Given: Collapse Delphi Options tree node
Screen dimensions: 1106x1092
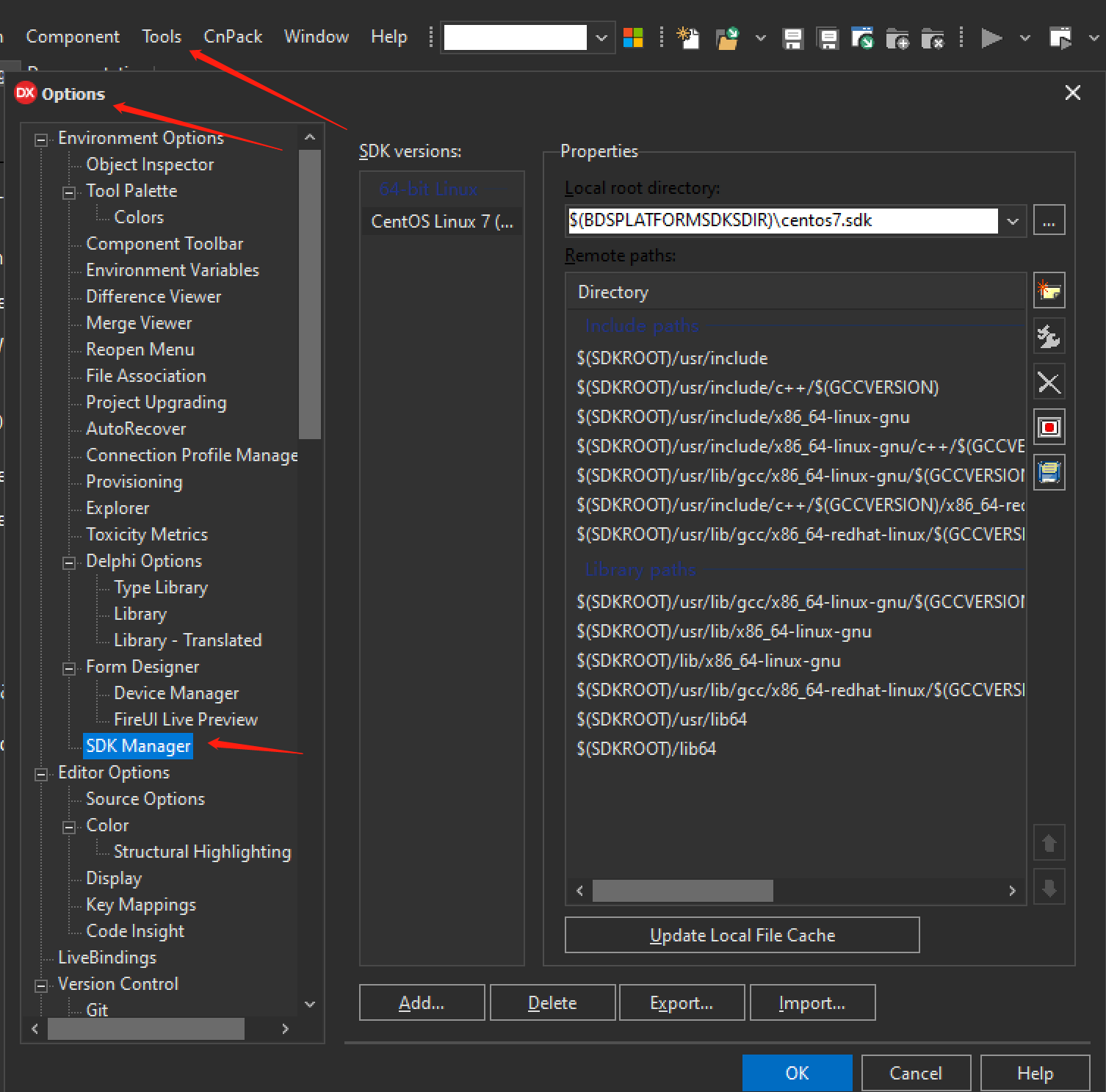Looking at the screenshot, I should [x=69, y=563].
